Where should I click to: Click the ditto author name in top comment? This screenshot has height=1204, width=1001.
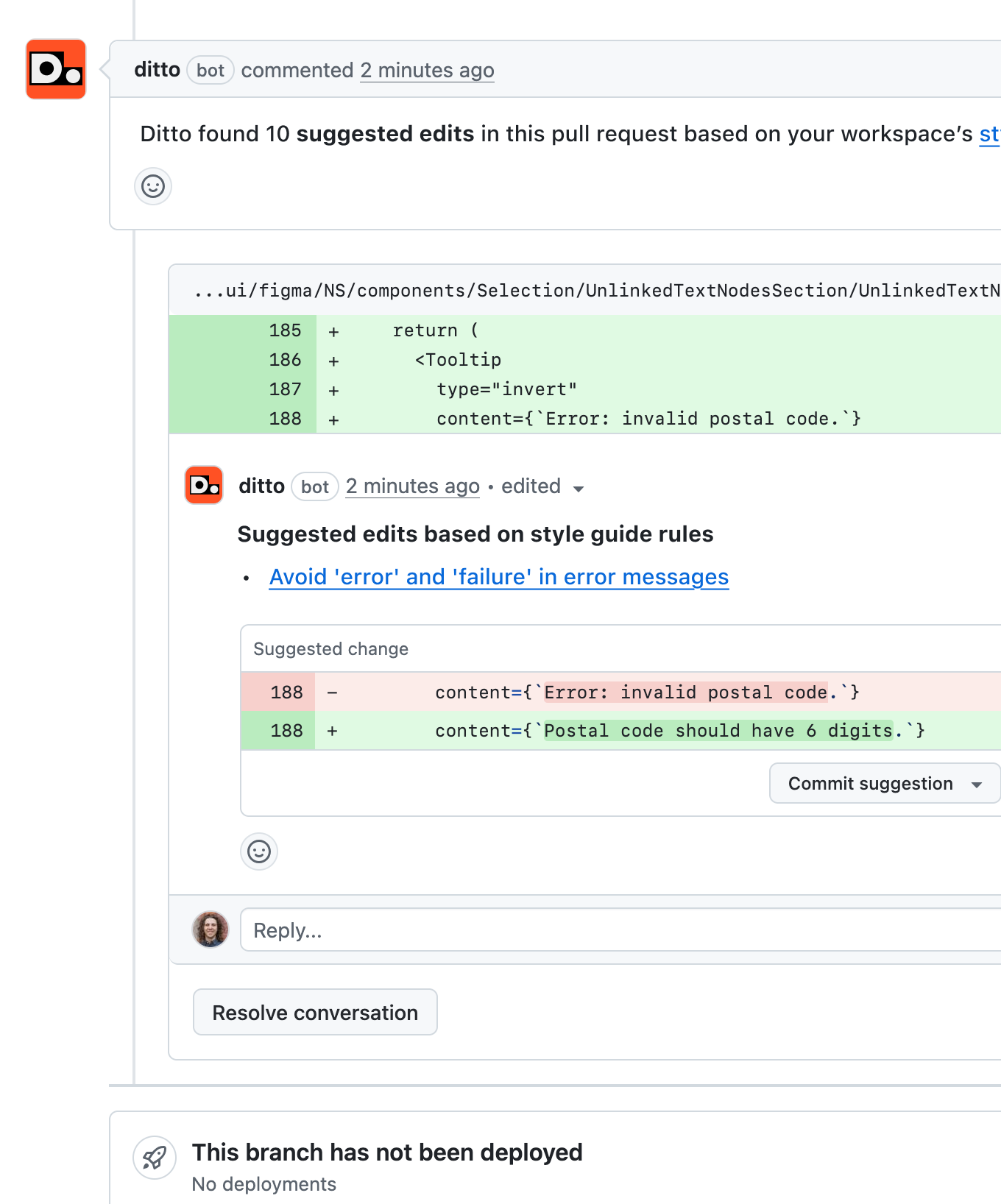pyautogui.click(x=158, y=69)
